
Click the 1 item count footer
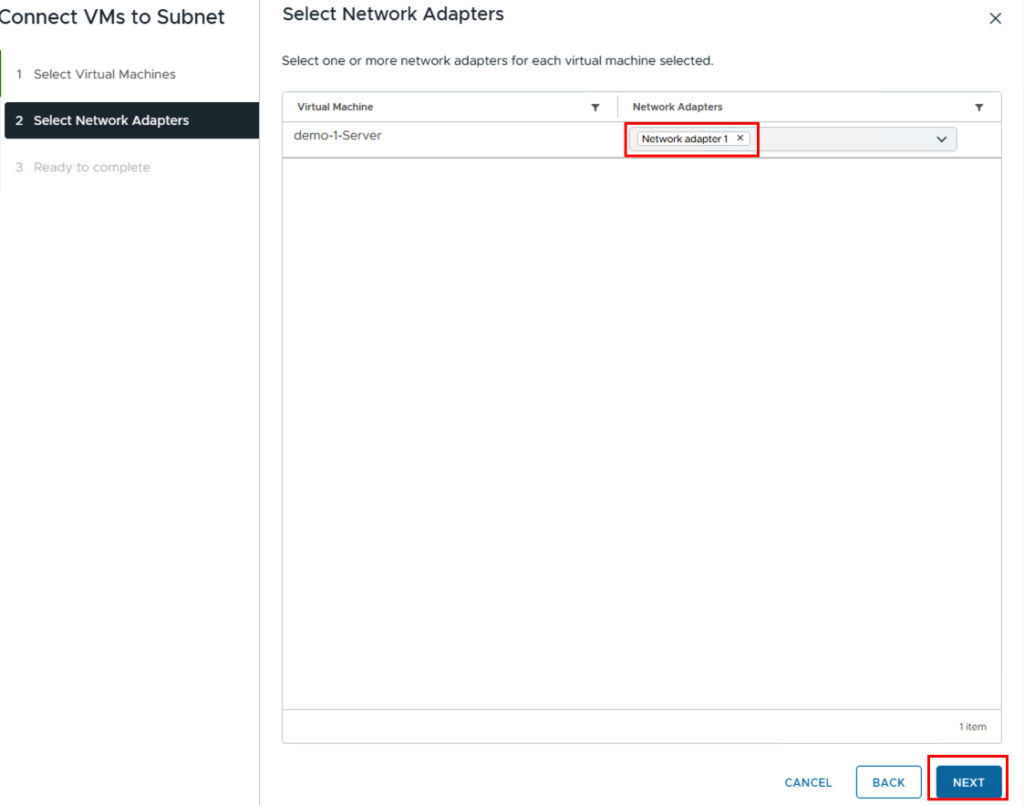click(971, 727)
